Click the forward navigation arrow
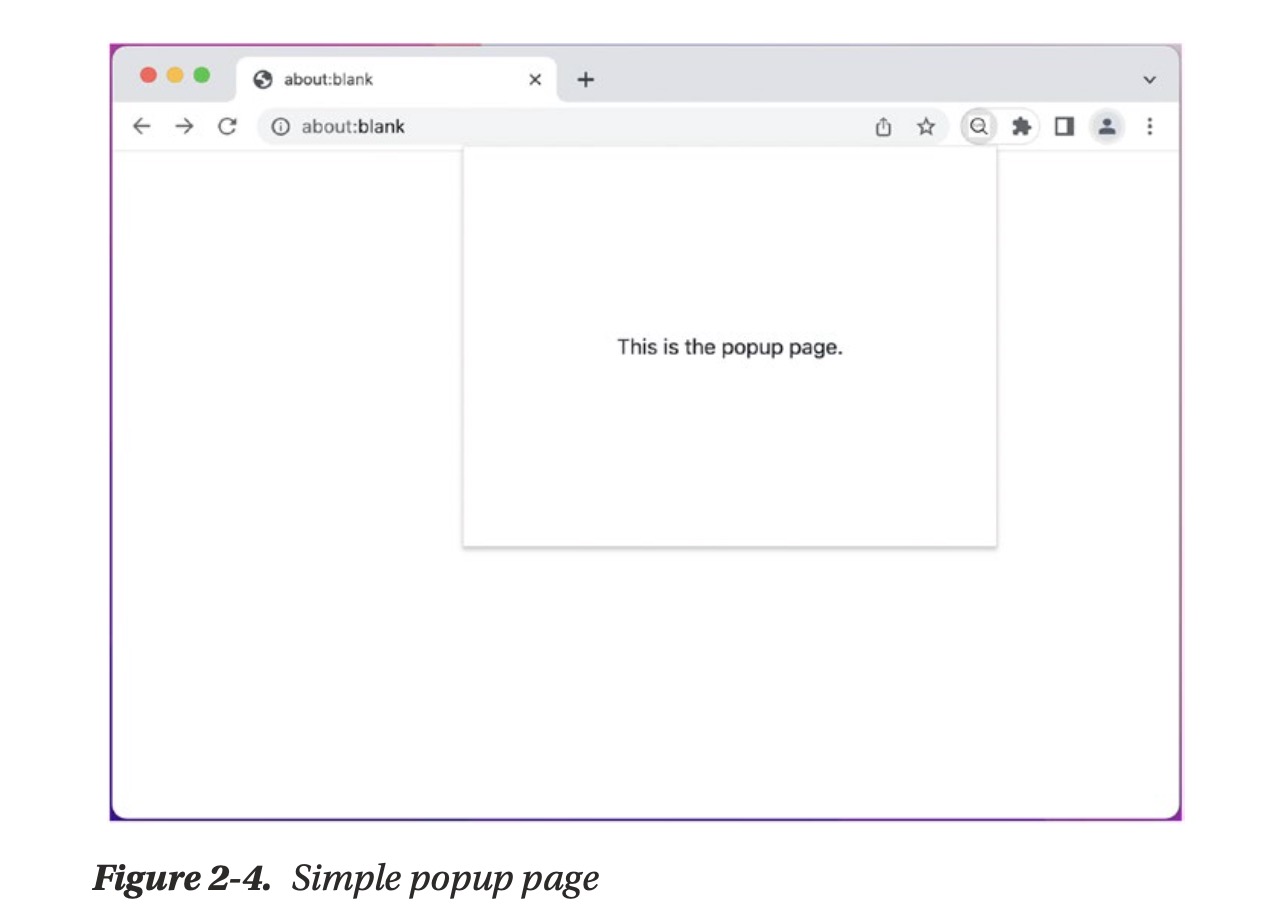The height and width of the screenshot is (914, 1270). 184,127
